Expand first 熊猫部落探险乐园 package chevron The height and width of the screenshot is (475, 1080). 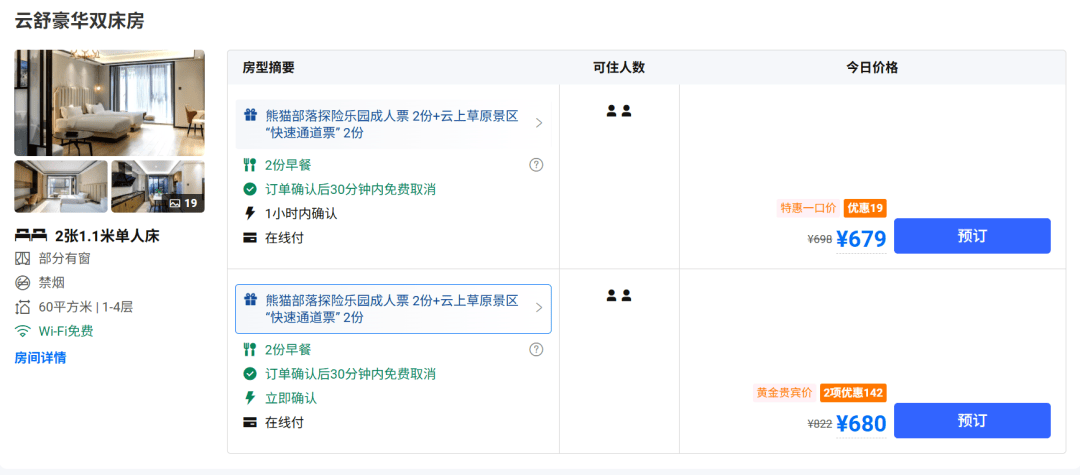point(539,123)
